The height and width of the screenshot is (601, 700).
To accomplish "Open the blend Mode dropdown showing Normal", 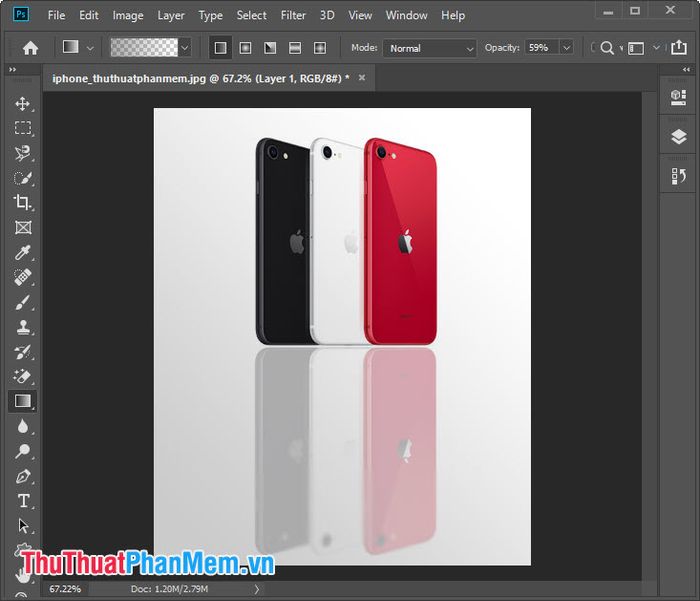I will click(x=429, y=48).
